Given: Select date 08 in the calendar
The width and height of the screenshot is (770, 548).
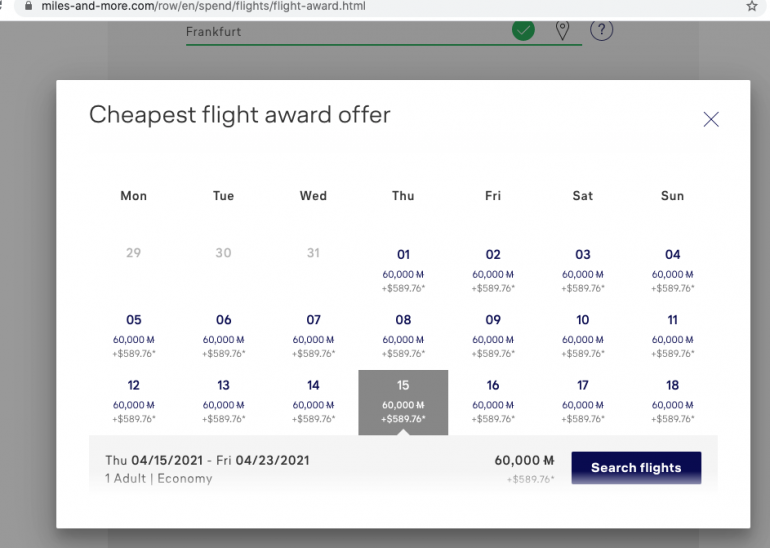Looking at the screenshot, I should pos(403,336).
